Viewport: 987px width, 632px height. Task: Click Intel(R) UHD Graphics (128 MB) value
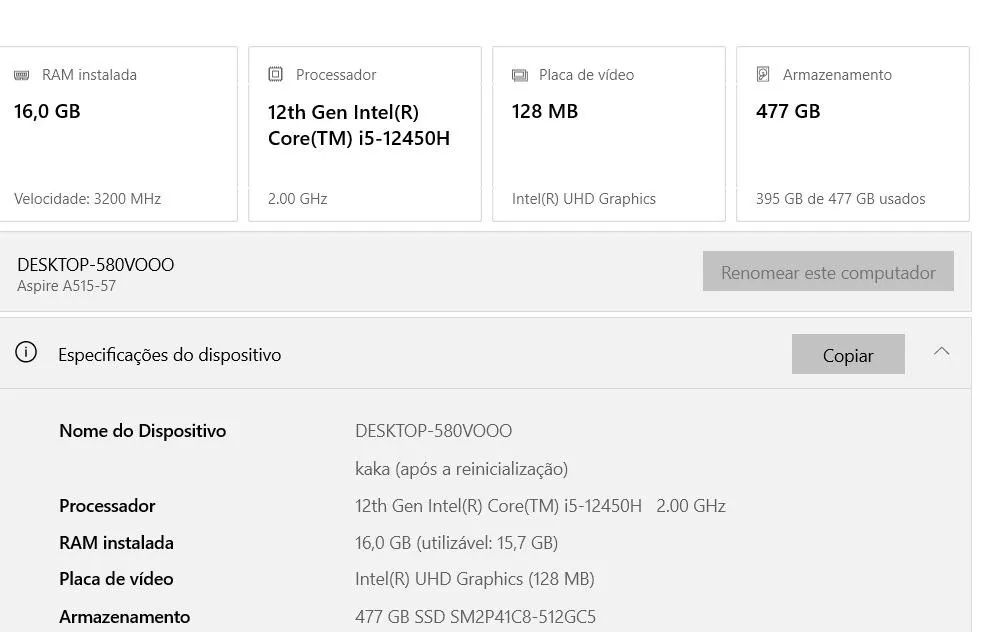(475, 579)
